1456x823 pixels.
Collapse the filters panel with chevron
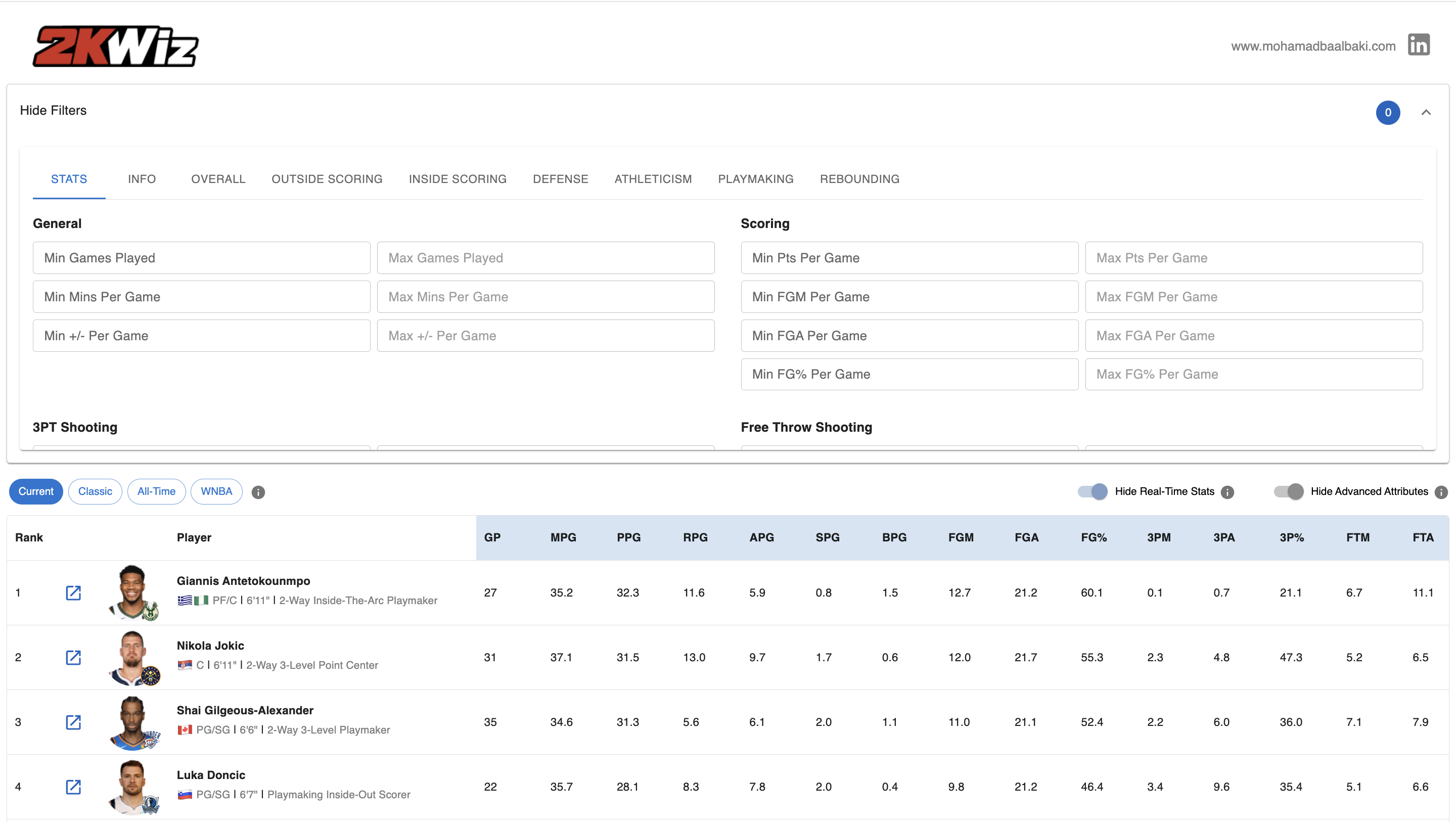(1426, 113)
